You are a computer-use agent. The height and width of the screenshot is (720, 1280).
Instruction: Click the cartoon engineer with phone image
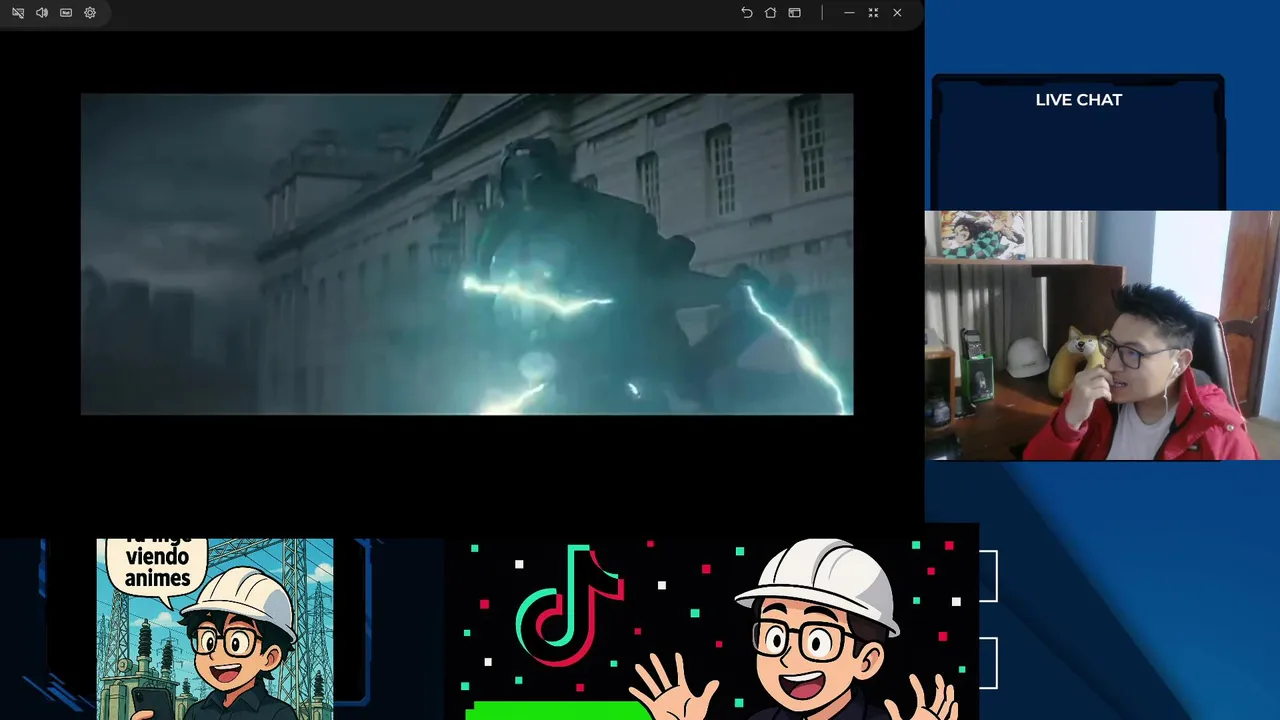coord(215,629)
